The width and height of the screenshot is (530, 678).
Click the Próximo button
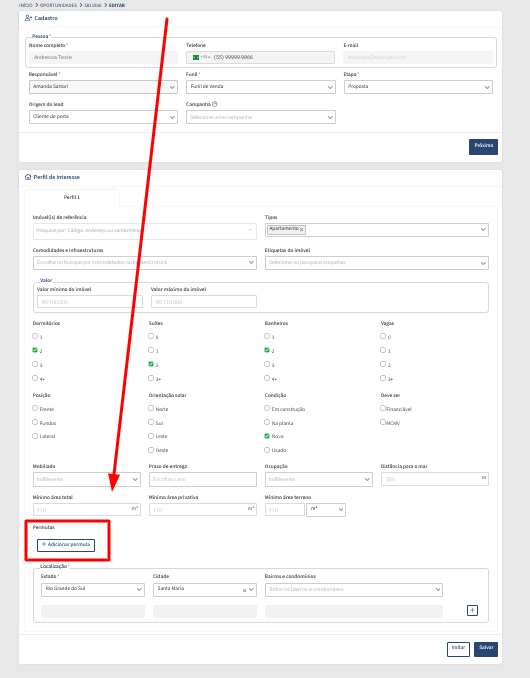(483, 146)
